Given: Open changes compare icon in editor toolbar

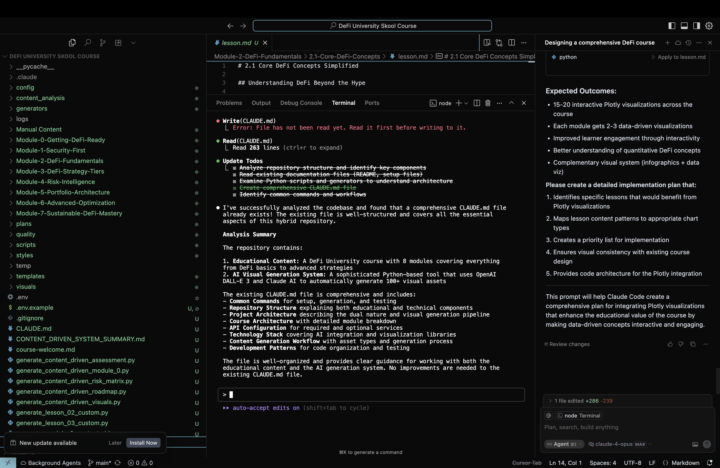Looking at the screenshot, I should [499, 43].
